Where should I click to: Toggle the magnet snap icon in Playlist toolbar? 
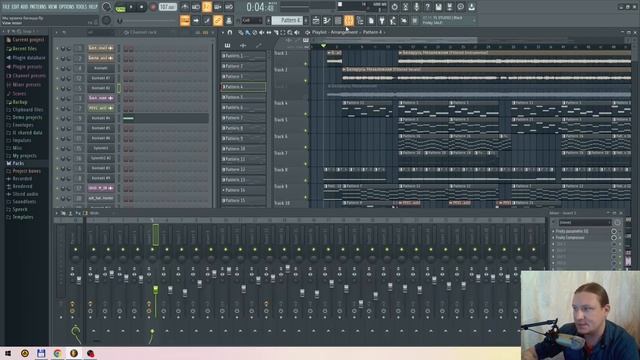(230, 32)
